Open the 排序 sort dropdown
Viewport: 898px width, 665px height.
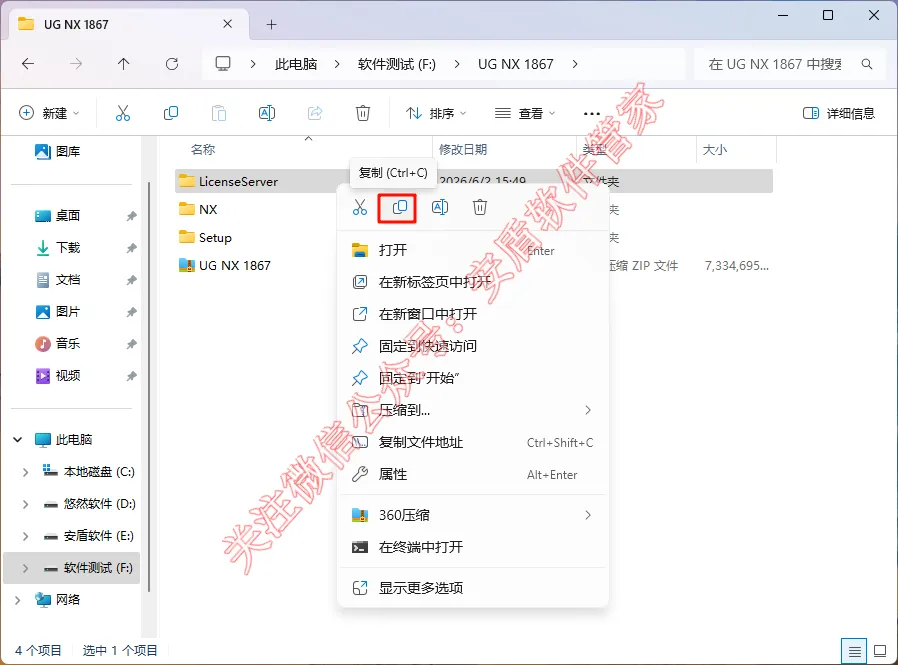click(x=436, y=113)
